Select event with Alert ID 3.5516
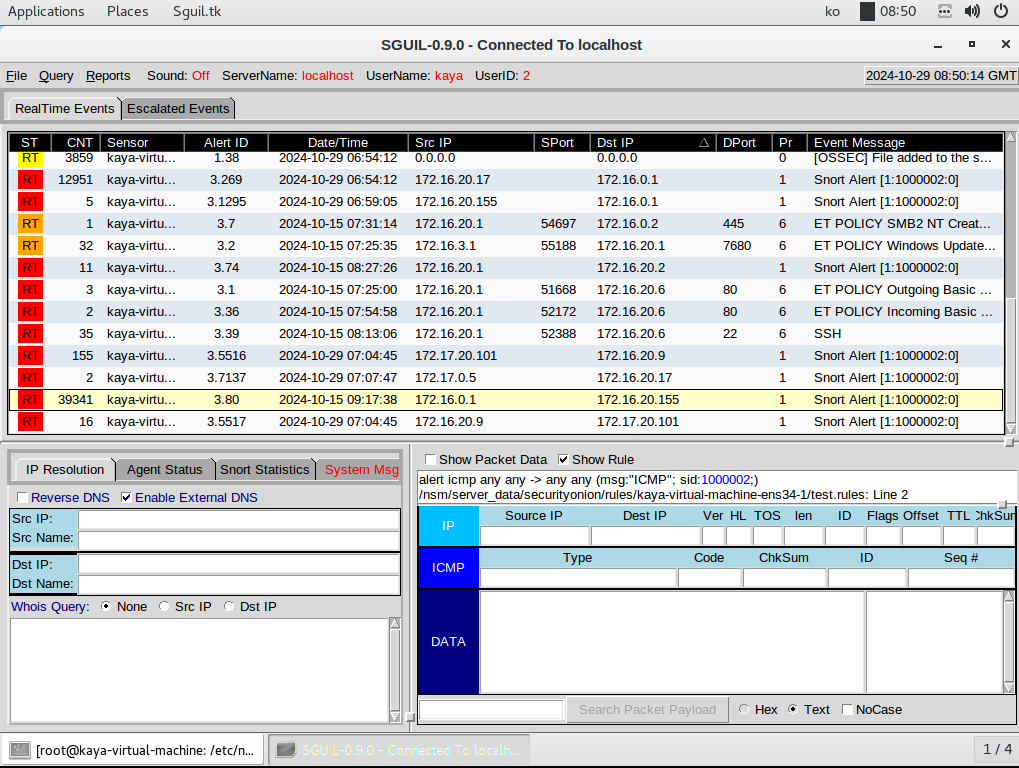1019x768 pixels. tap(506, 355)
